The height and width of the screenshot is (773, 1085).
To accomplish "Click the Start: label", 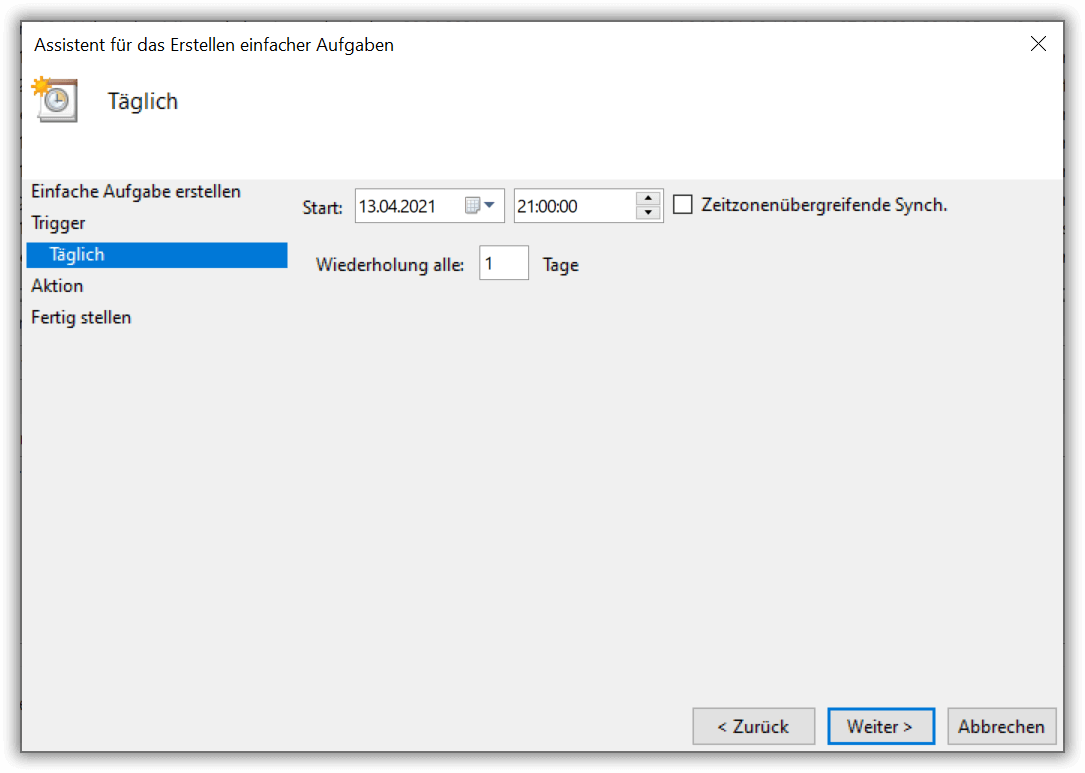I will click(x=322, y=208).
